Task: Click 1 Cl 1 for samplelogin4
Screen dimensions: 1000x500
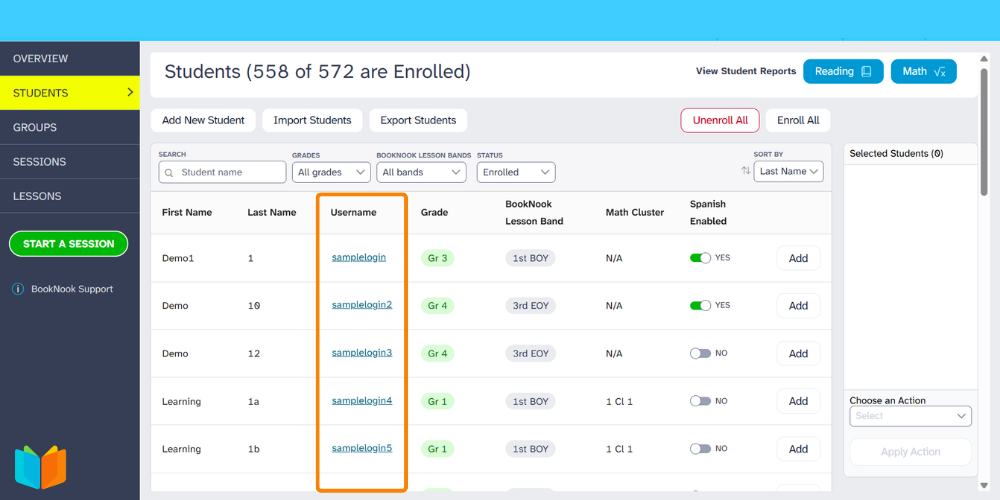Action: [619, 401]
